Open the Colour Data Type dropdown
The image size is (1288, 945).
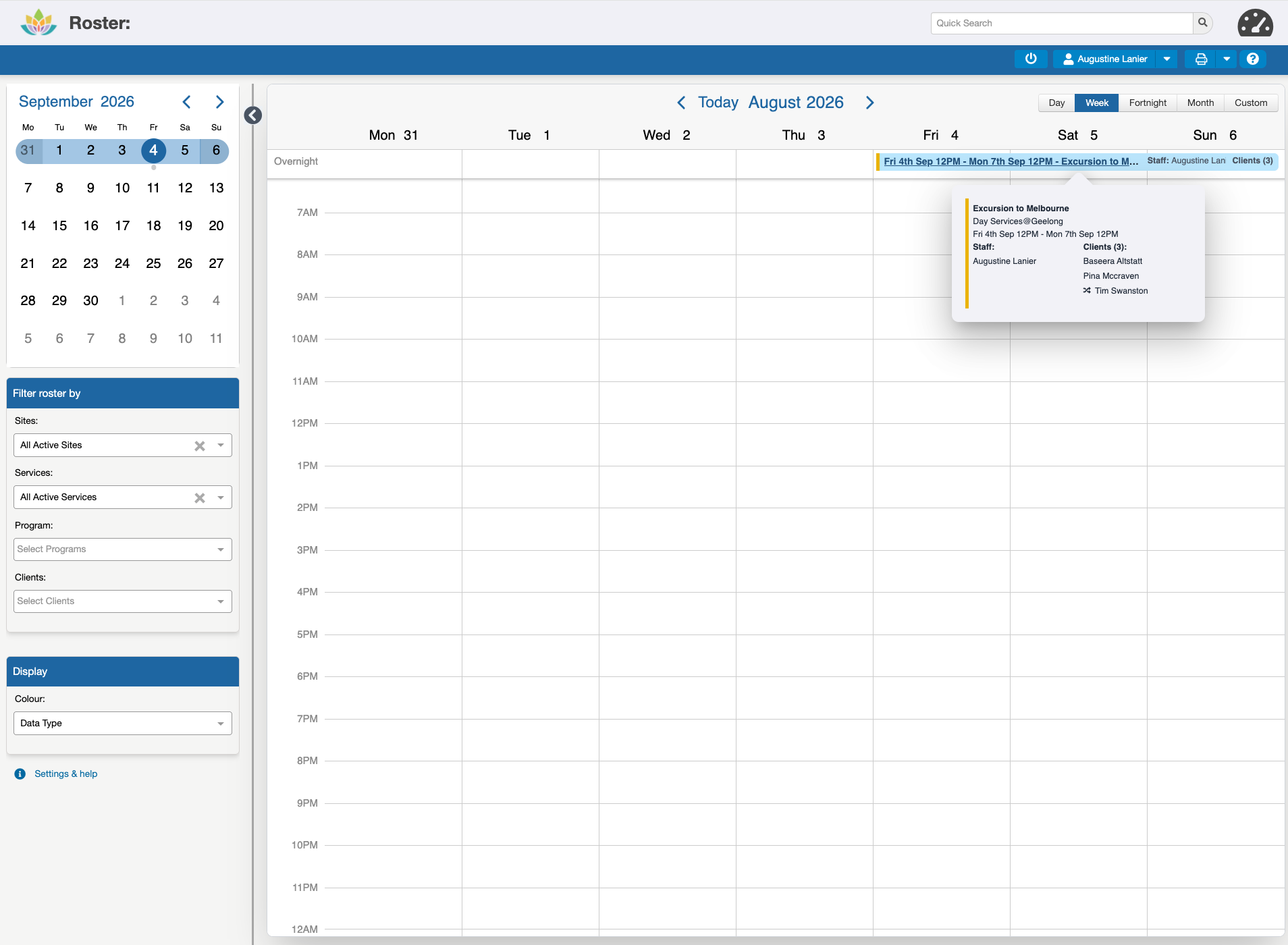123,724
